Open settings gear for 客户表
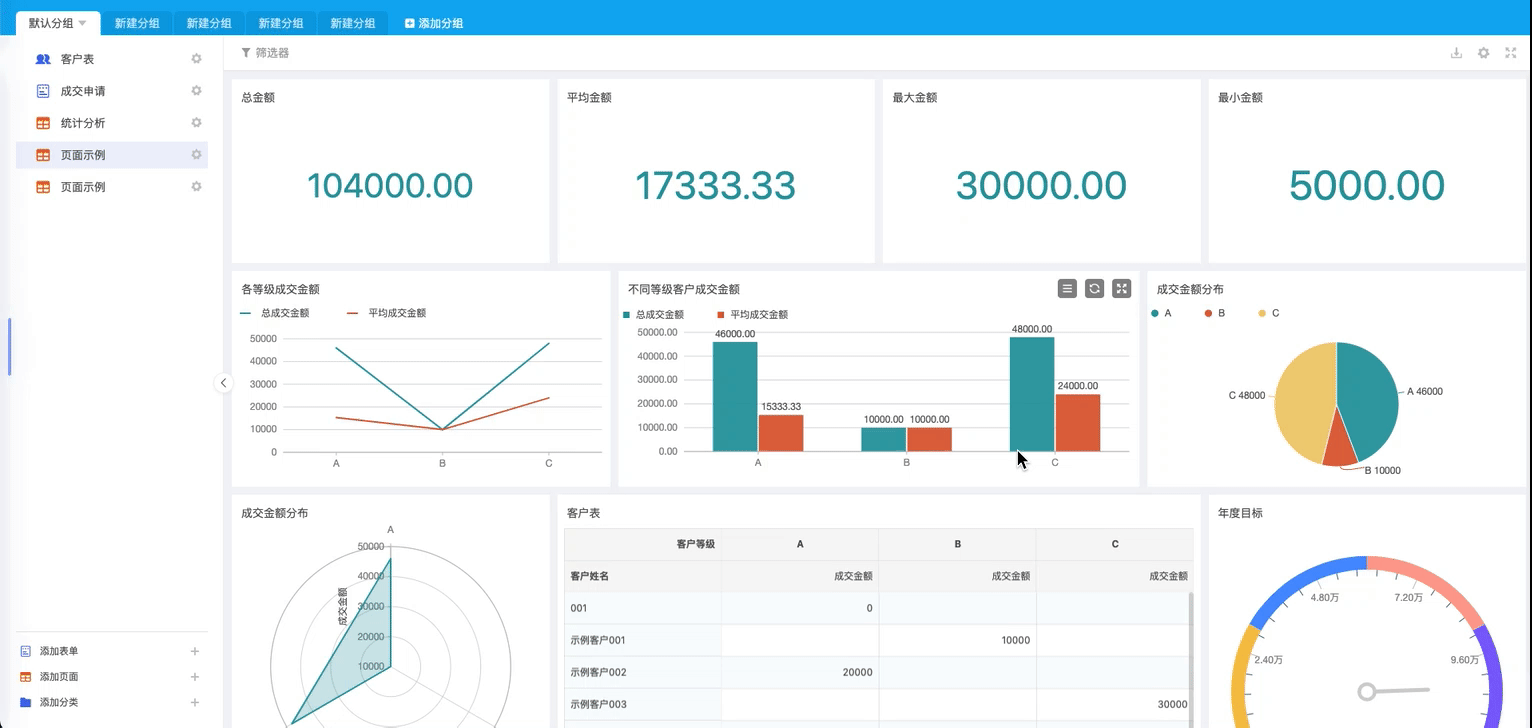Image resolution: width=1532 pixels, height=728 pixels. (197, 59)
